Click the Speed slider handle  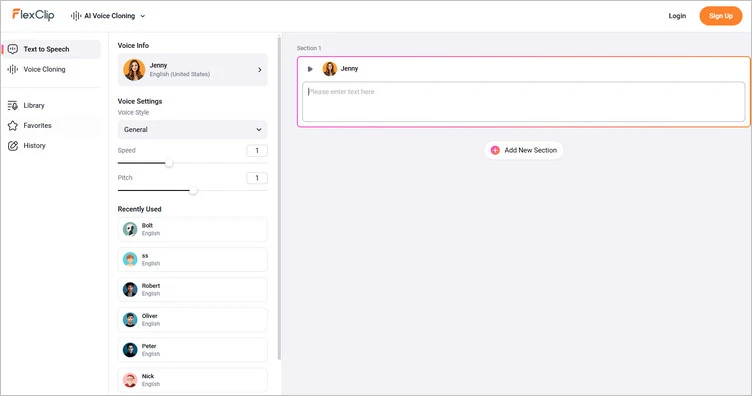click(169, 163)
